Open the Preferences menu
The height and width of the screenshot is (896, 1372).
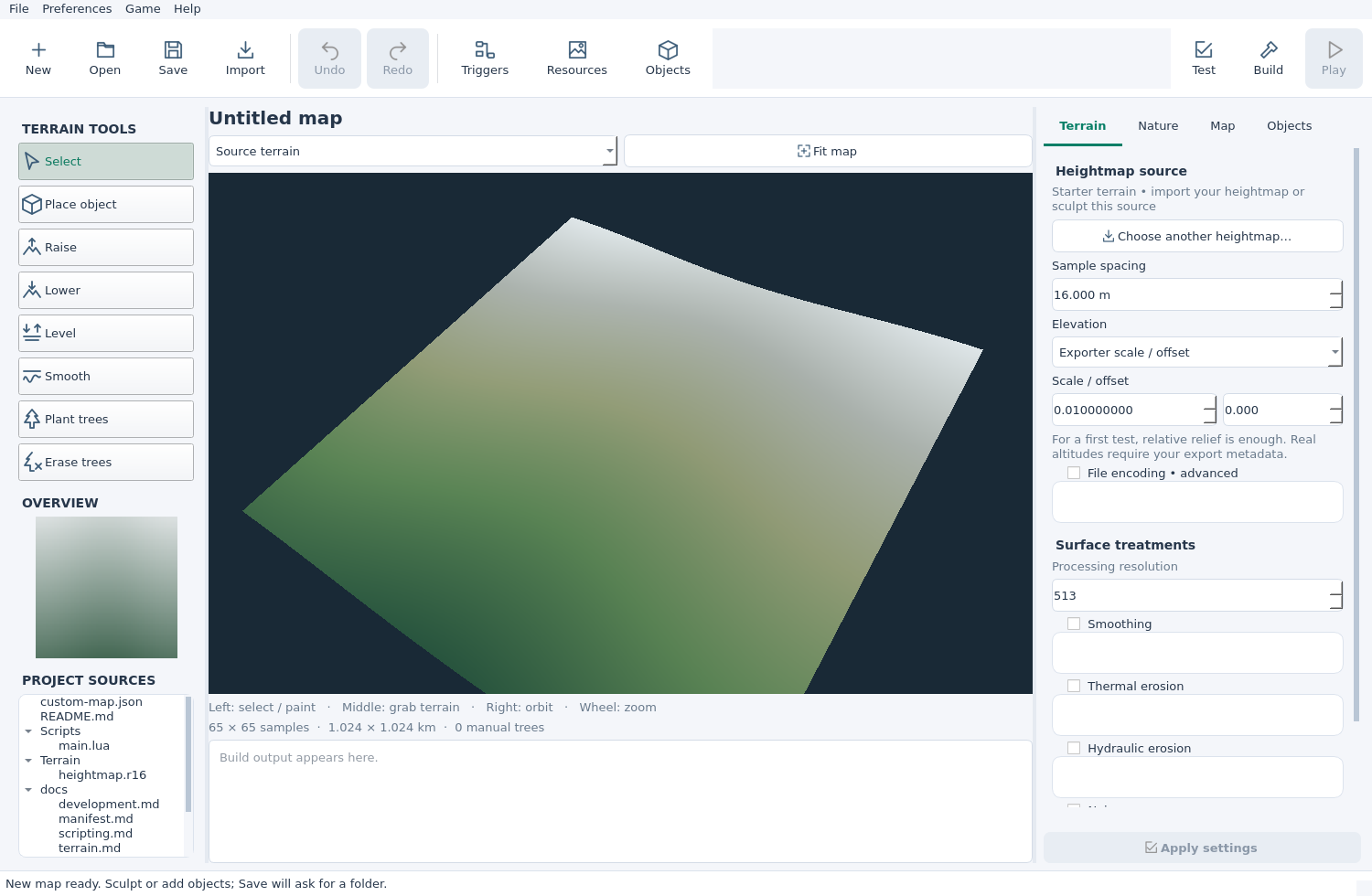click(77, 9)
